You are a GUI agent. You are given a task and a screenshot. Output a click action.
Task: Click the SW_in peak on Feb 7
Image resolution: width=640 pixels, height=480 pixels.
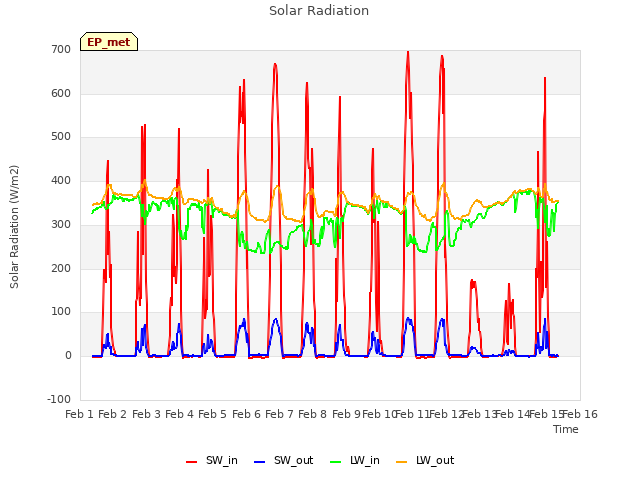click(275, 64)
